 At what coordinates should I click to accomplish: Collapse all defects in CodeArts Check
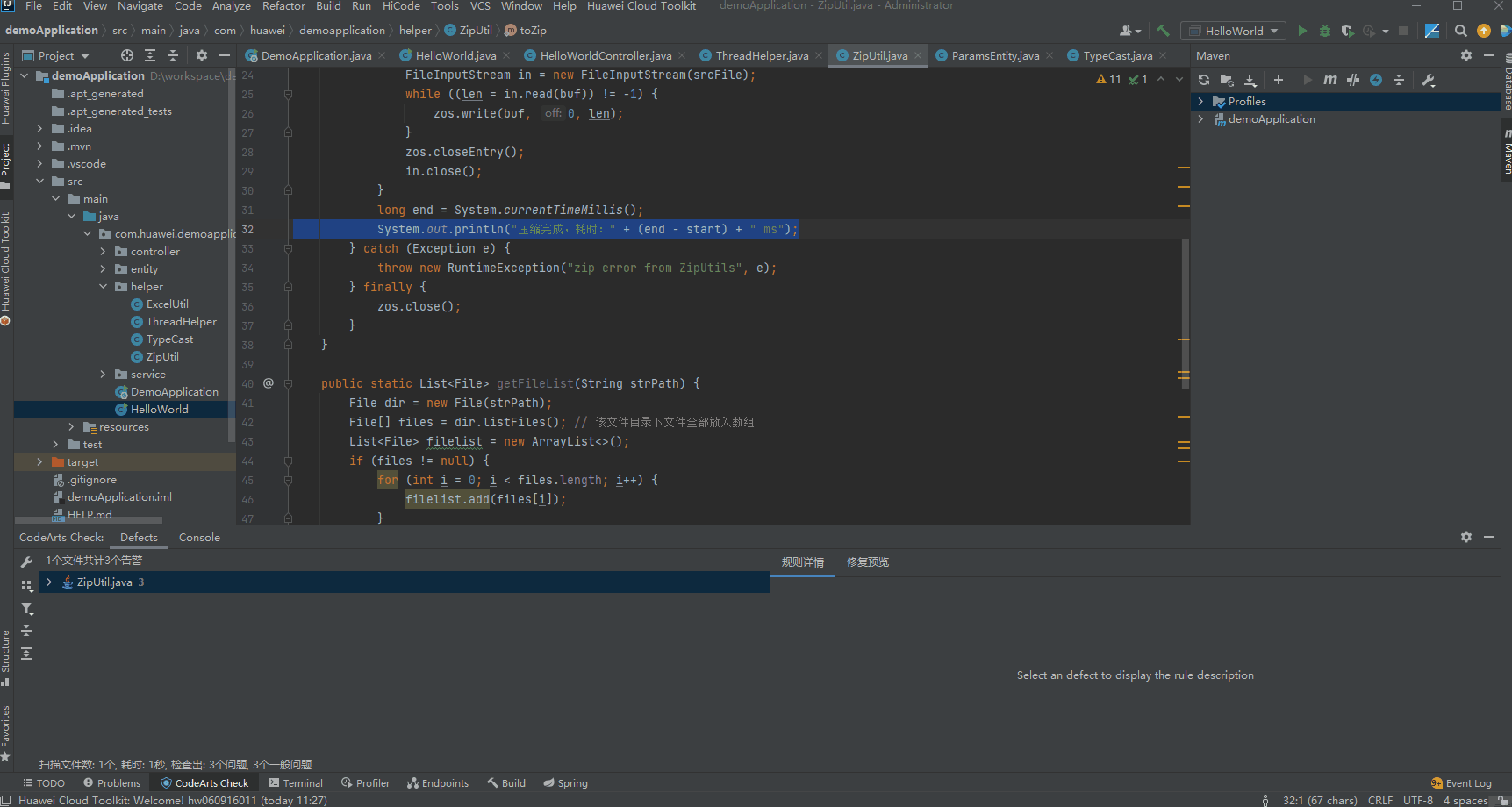coord(26,631)
